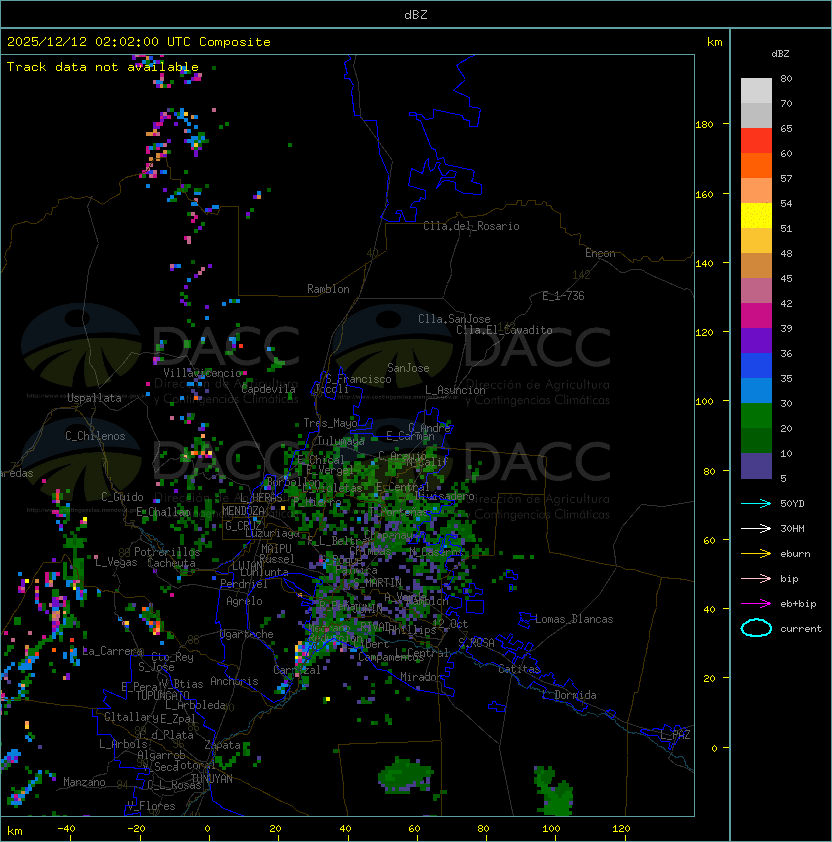Screen dimensions: 832x842
Task: Select the red swatch between 65 and 60
Action: tap(756, 141)
